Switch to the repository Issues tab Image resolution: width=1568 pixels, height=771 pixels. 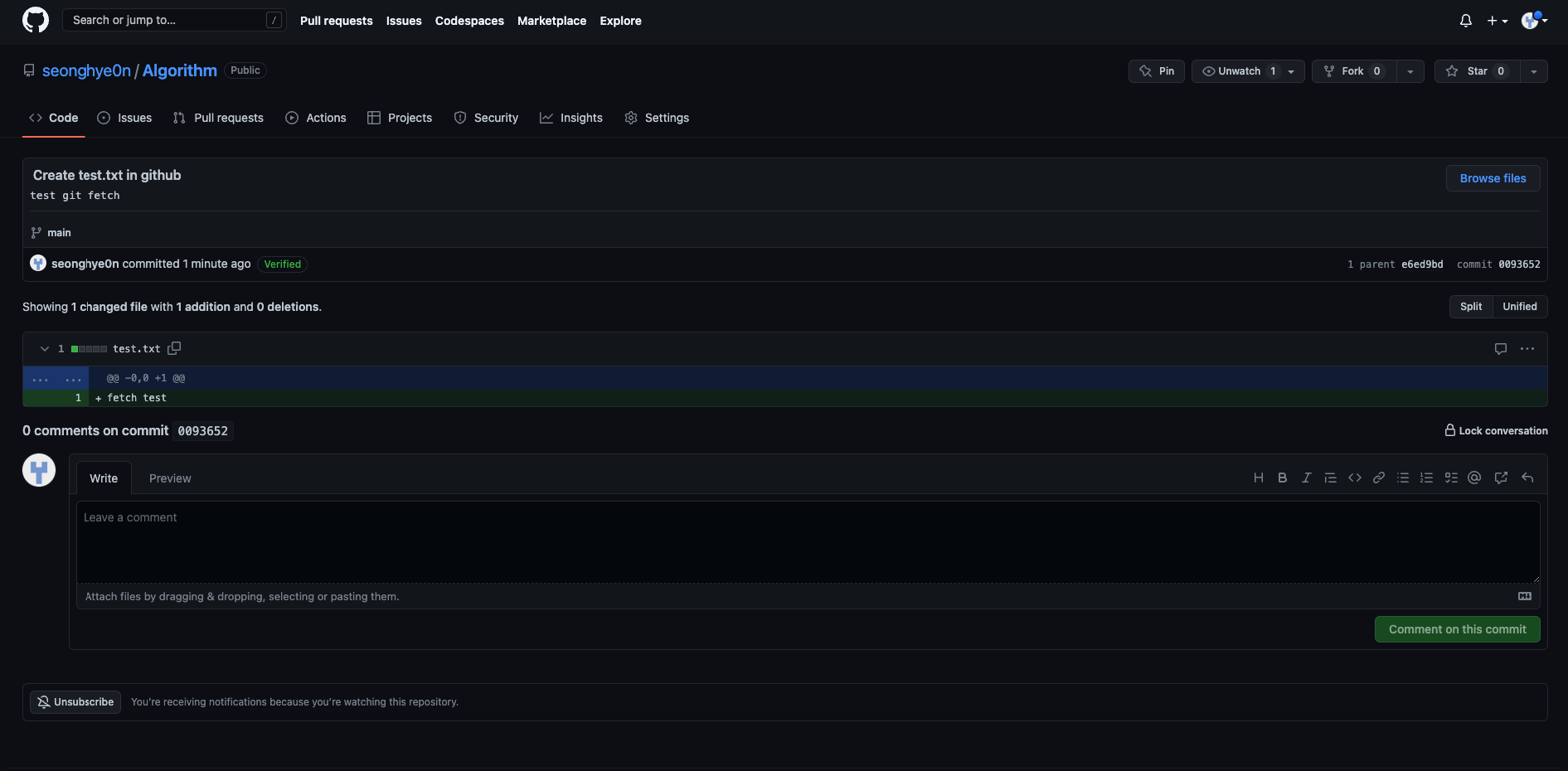point(124,118)
